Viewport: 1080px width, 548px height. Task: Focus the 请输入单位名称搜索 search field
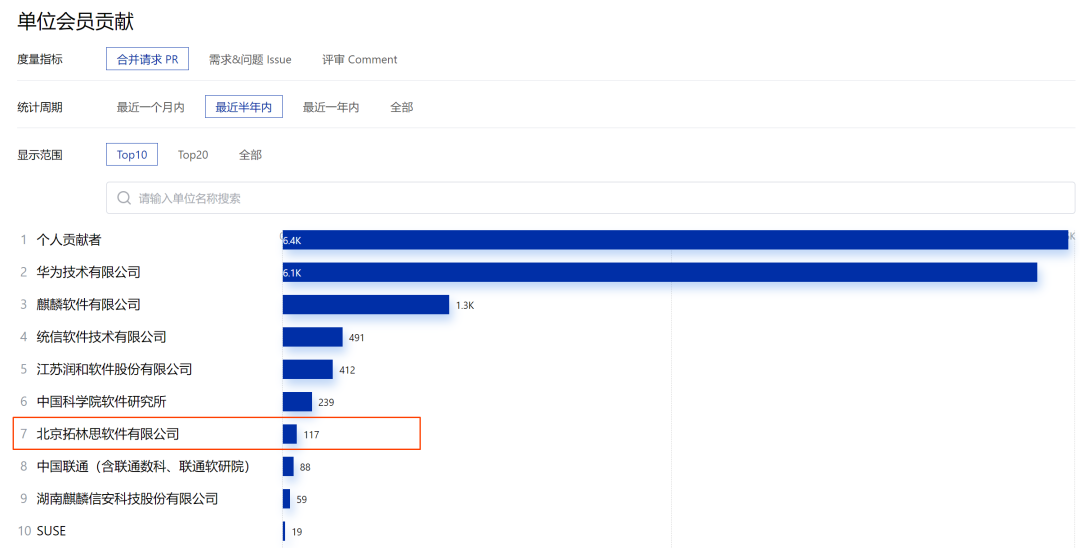[x=590, y=198]
